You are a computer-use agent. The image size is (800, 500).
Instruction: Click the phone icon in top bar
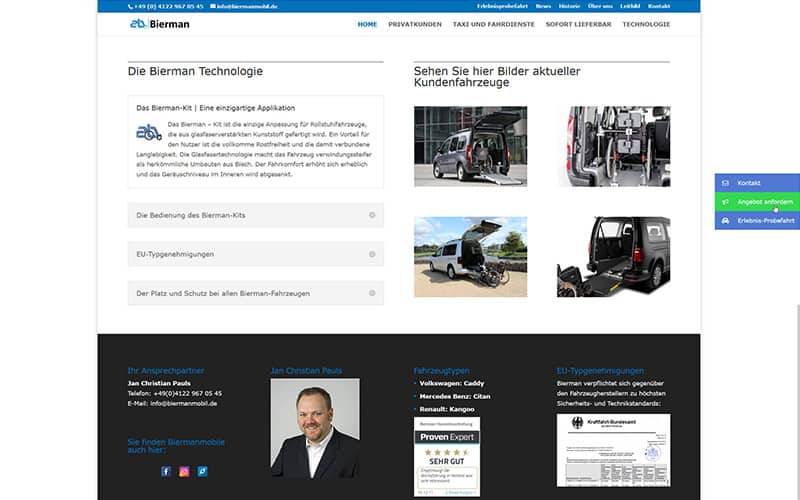coord(130,7)
